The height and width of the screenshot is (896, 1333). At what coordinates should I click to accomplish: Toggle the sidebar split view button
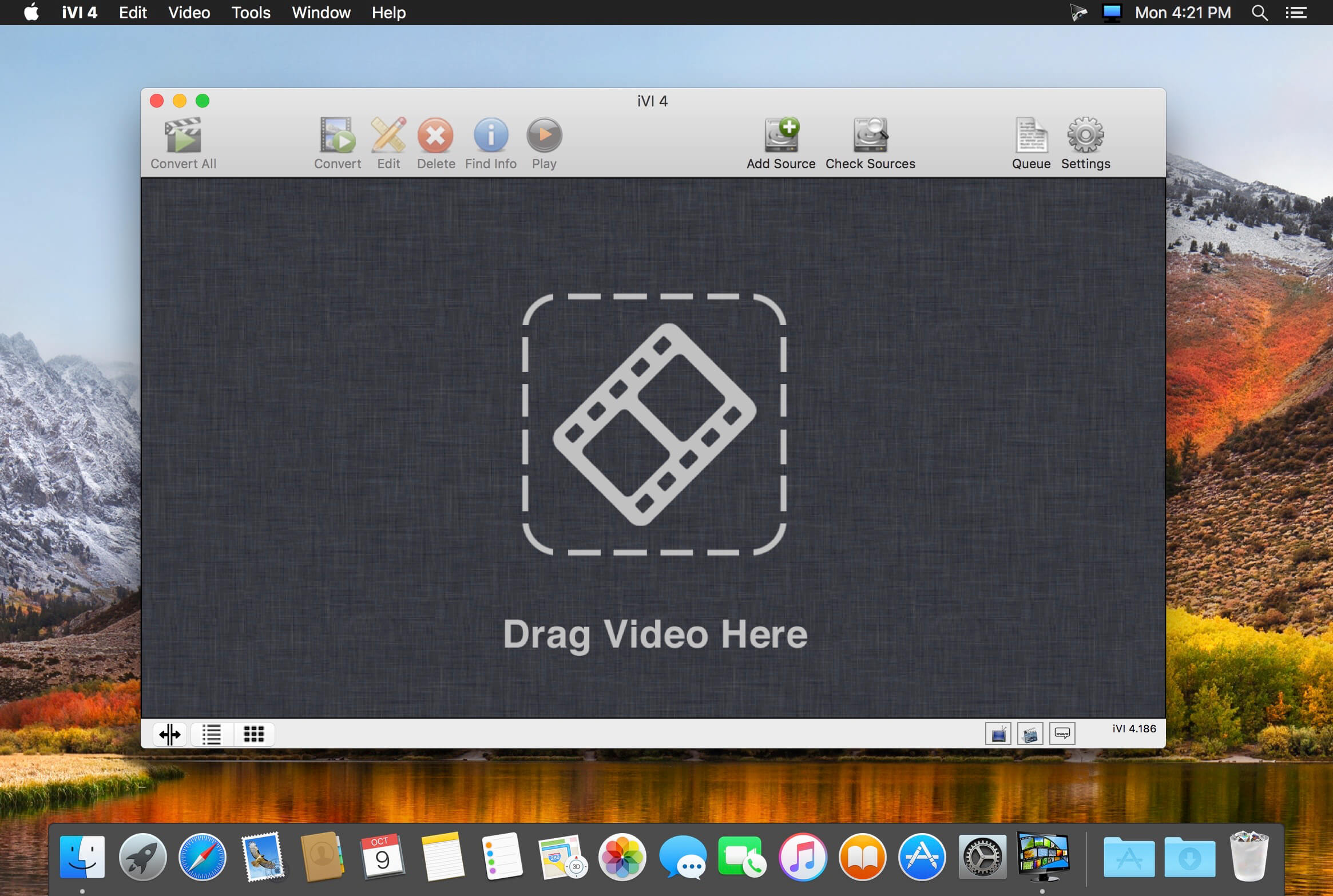click(170, 734)
